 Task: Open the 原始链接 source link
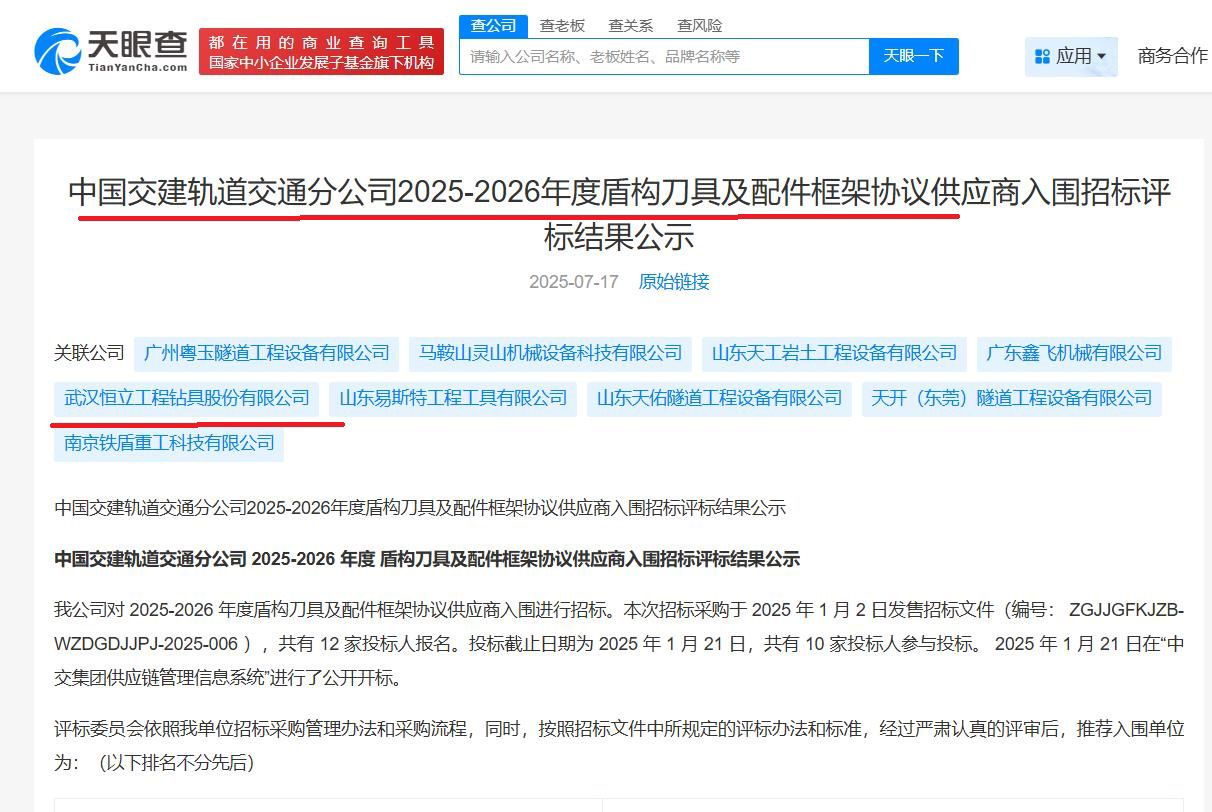[x=674, y=282]
